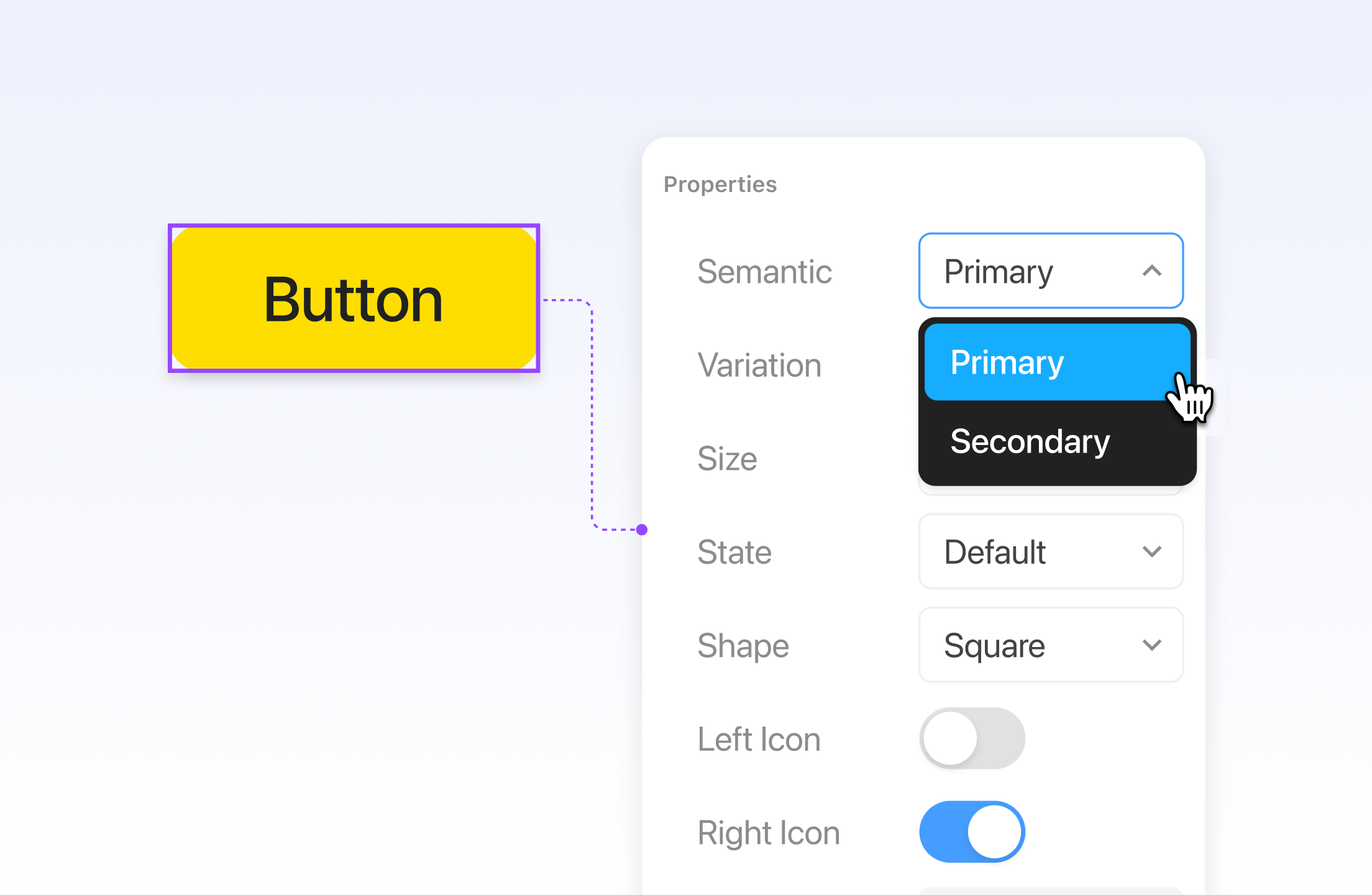The width and height of the screenshot is (1372, 895).
Task: Collapse the Semantic Primary dropdown
Action: (1051, 271)
